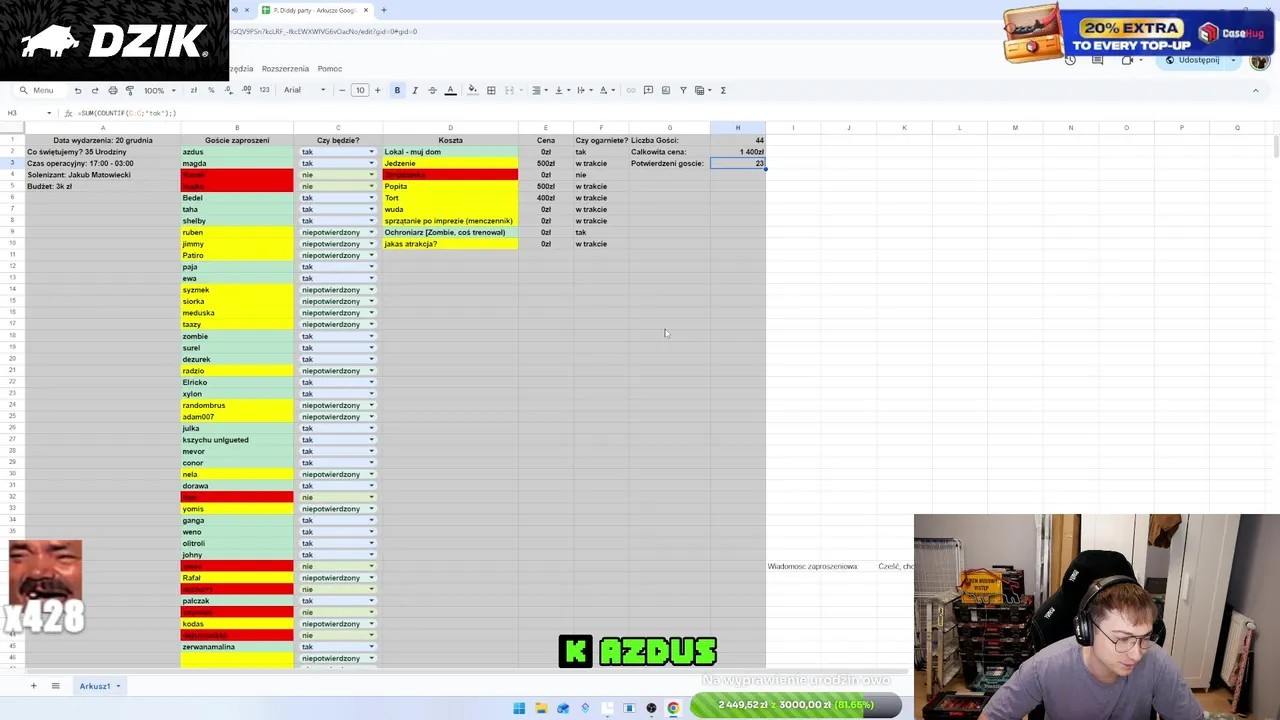
Task: Open OBS from the taskbar
Action: (x=651, y=708)
